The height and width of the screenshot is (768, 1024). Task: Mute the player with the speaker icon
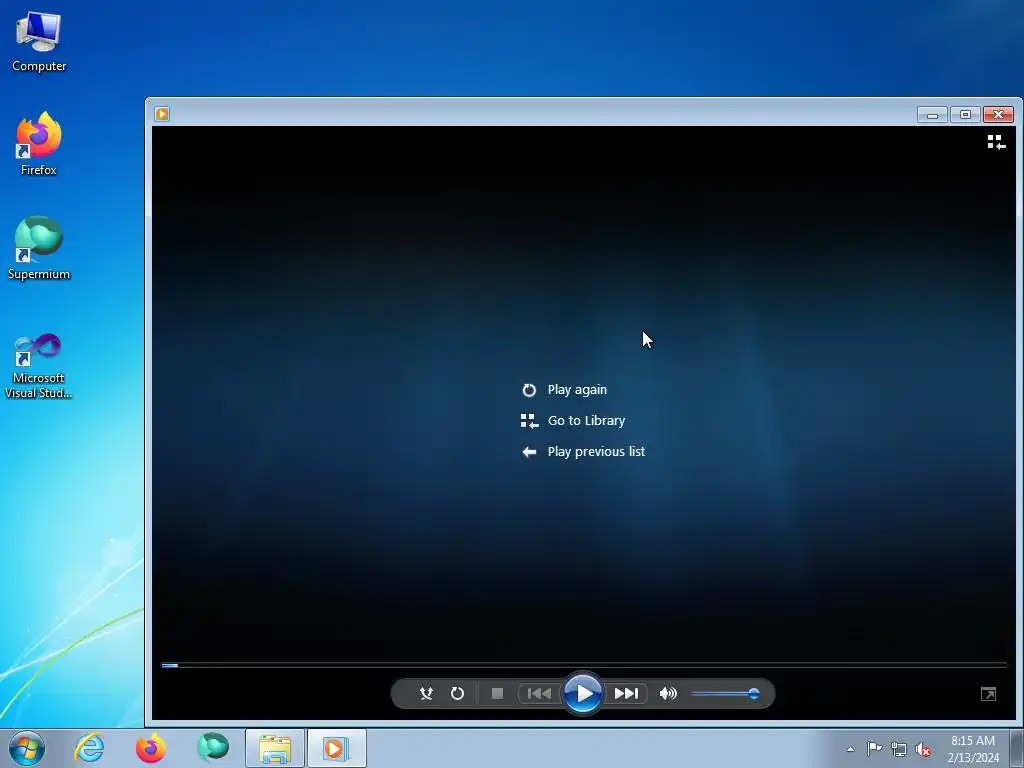point(668,694)
